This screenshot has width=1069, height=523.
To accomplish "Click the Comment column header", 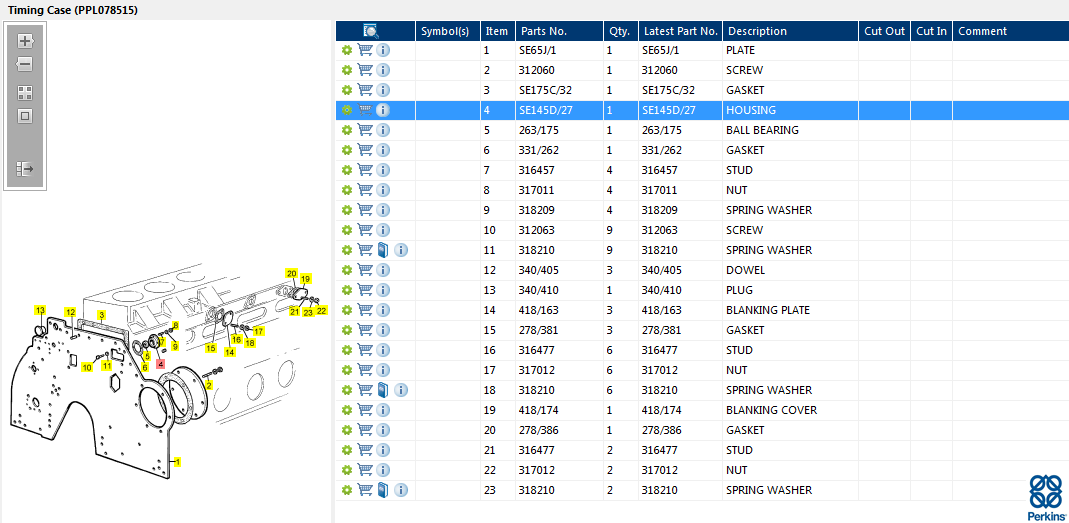I will [x=1010, y=31].
